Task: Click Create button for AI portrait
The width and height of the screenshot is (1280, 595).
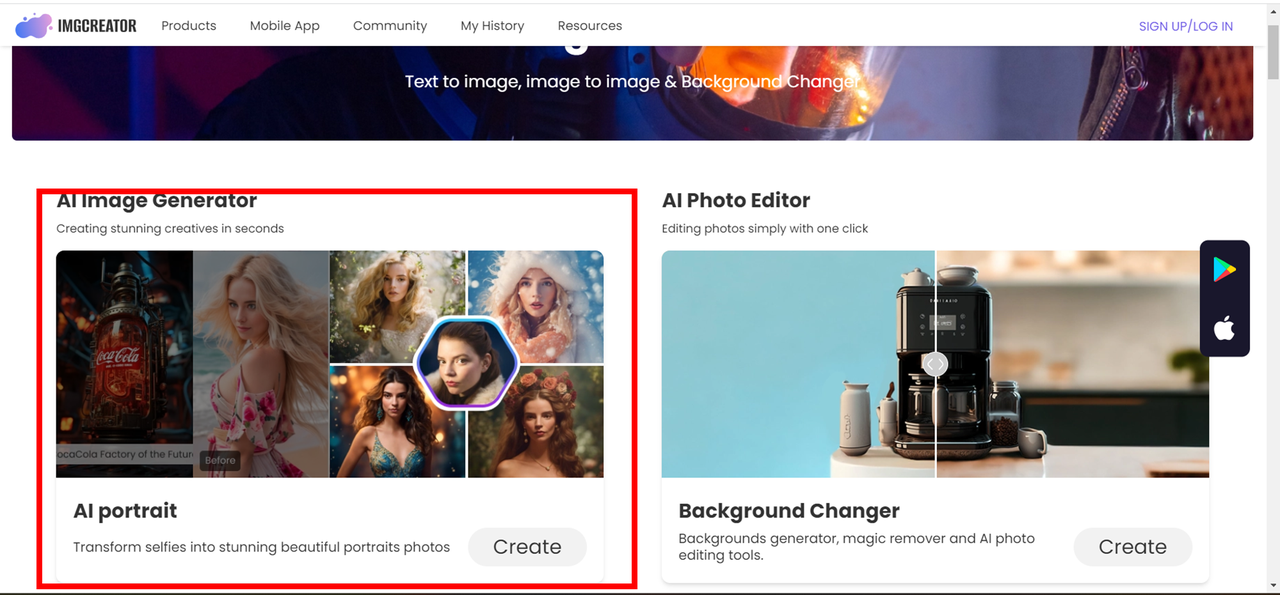Action: [x=527, y=547]
